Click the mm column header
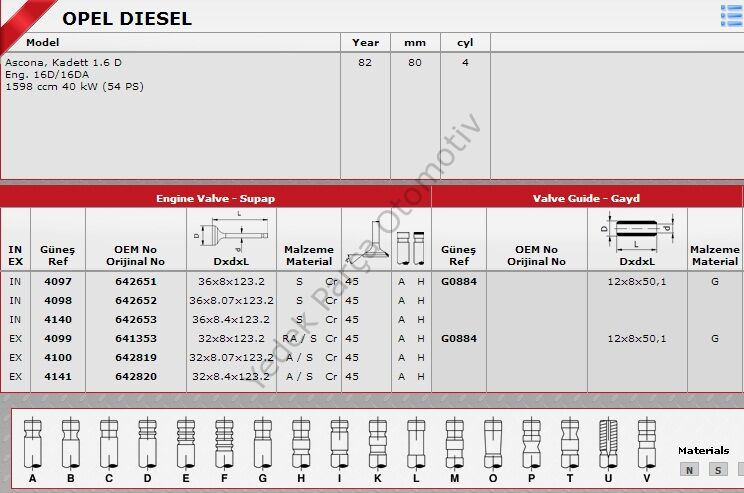744x493 pixels. [x=415, y=43]
